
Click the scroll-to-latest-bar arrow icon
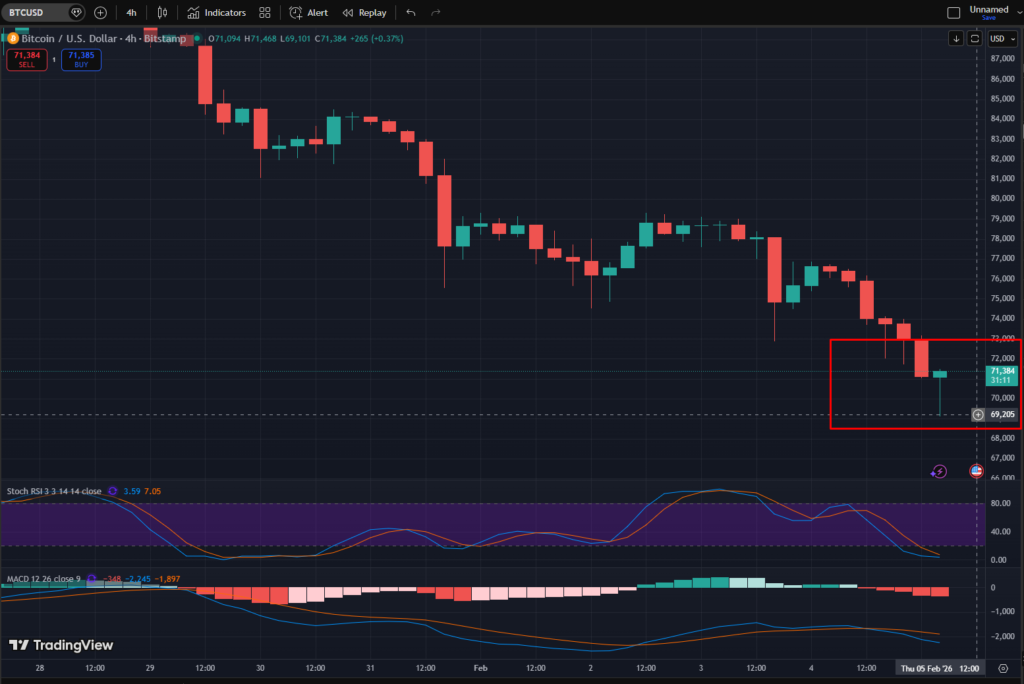point(957,38)
